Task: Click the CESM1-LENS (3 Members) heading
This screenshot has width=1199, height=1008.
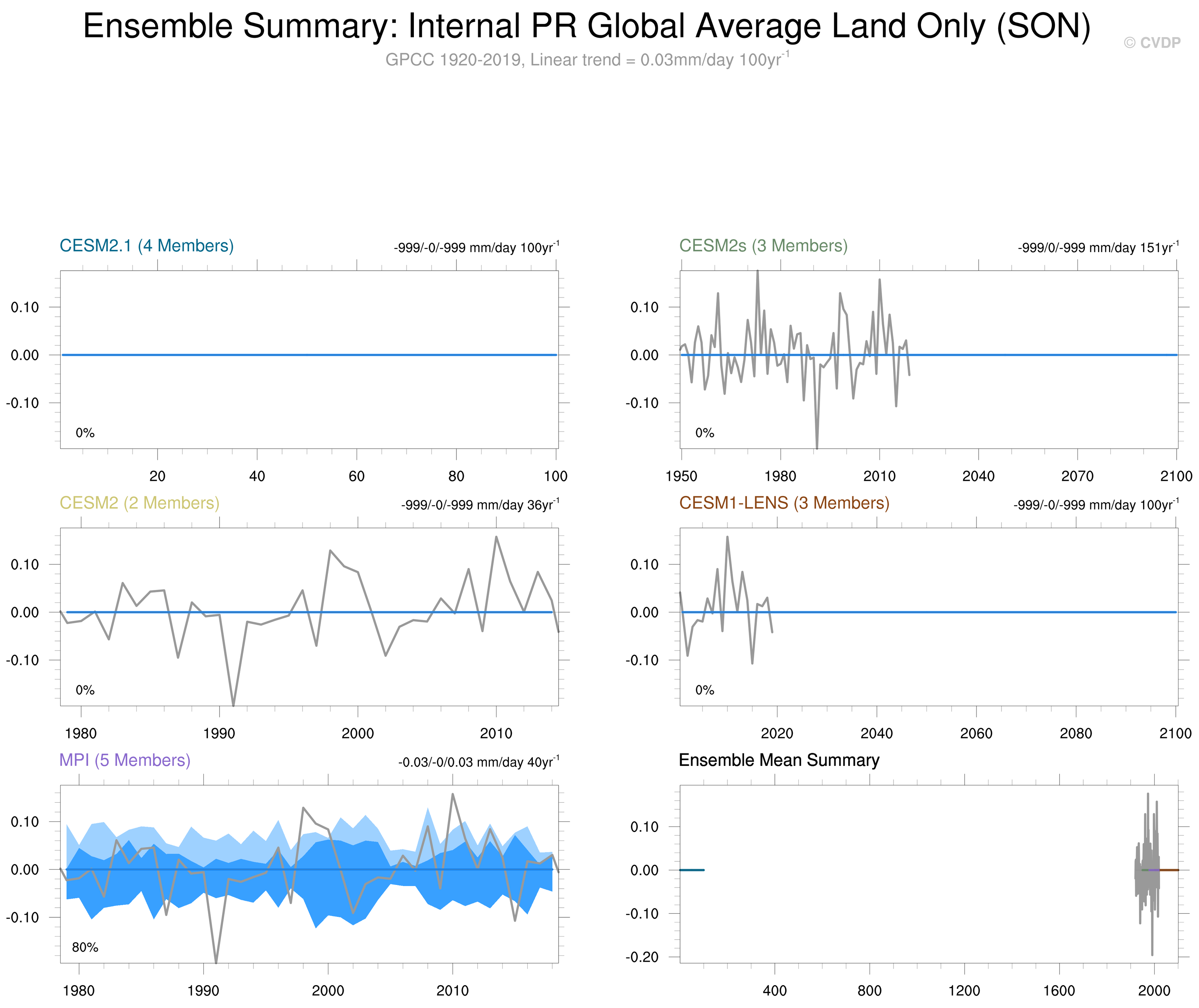Action: [784, 503]
